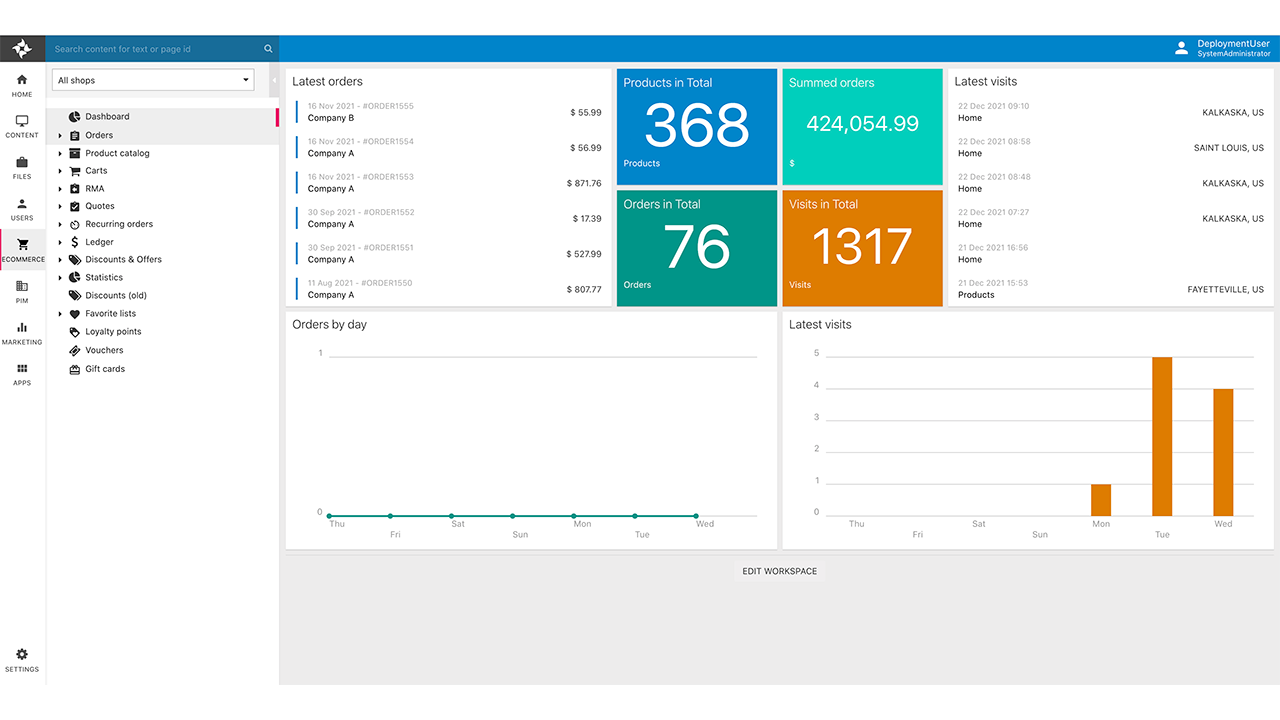This screenshot has height=720, width=1280.
Task: Select the Statistics speedometer icon
Action: click(74, 277)
